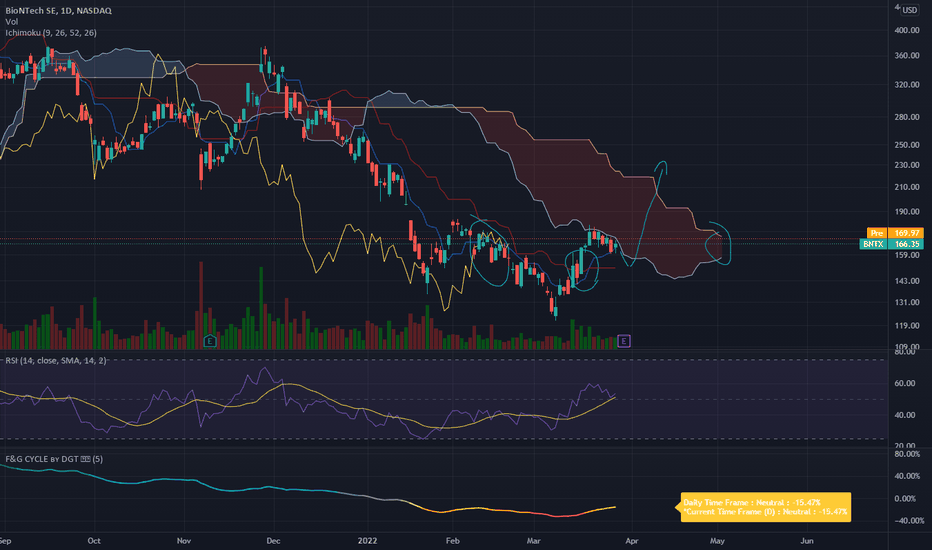Click the Feb label on time axis
The height and width of the screenshot is (550, 932).
(453, 540)
